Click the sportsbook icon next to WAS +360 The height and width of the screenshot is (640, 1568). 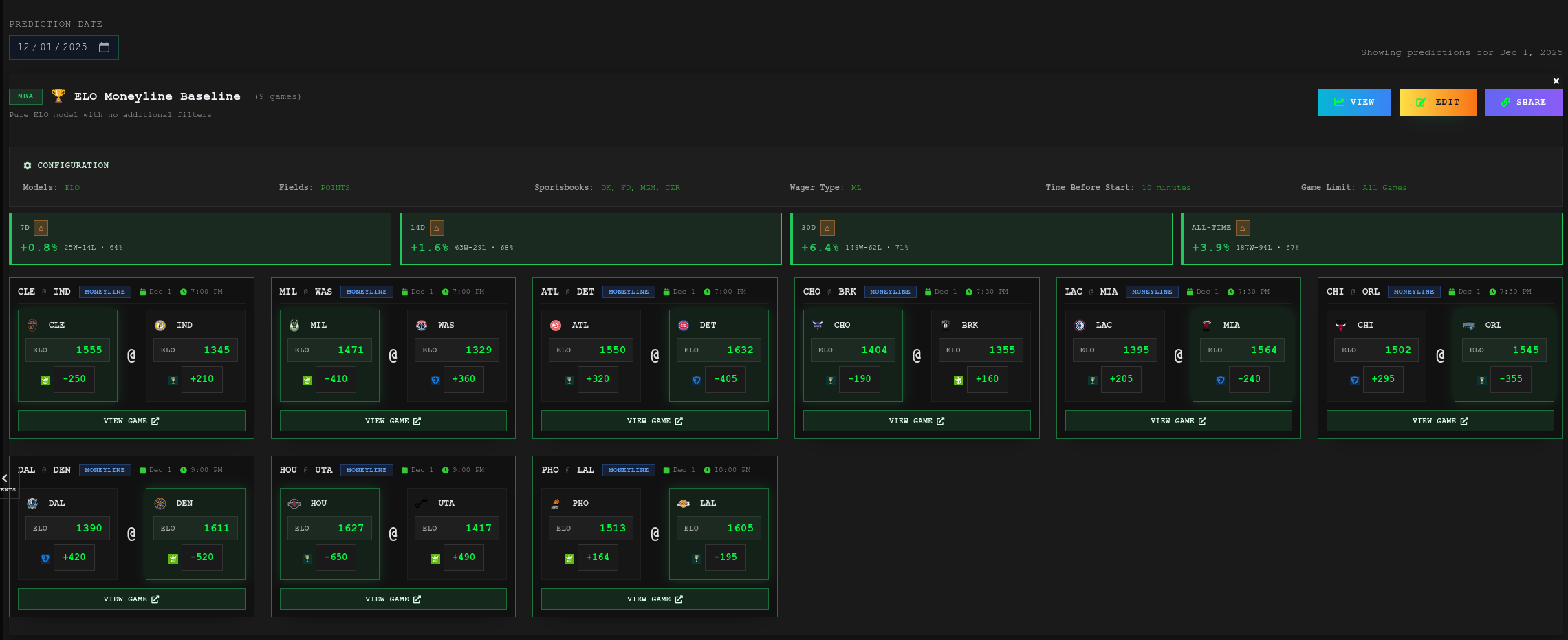pyautogui.click(x=435, y=381)
